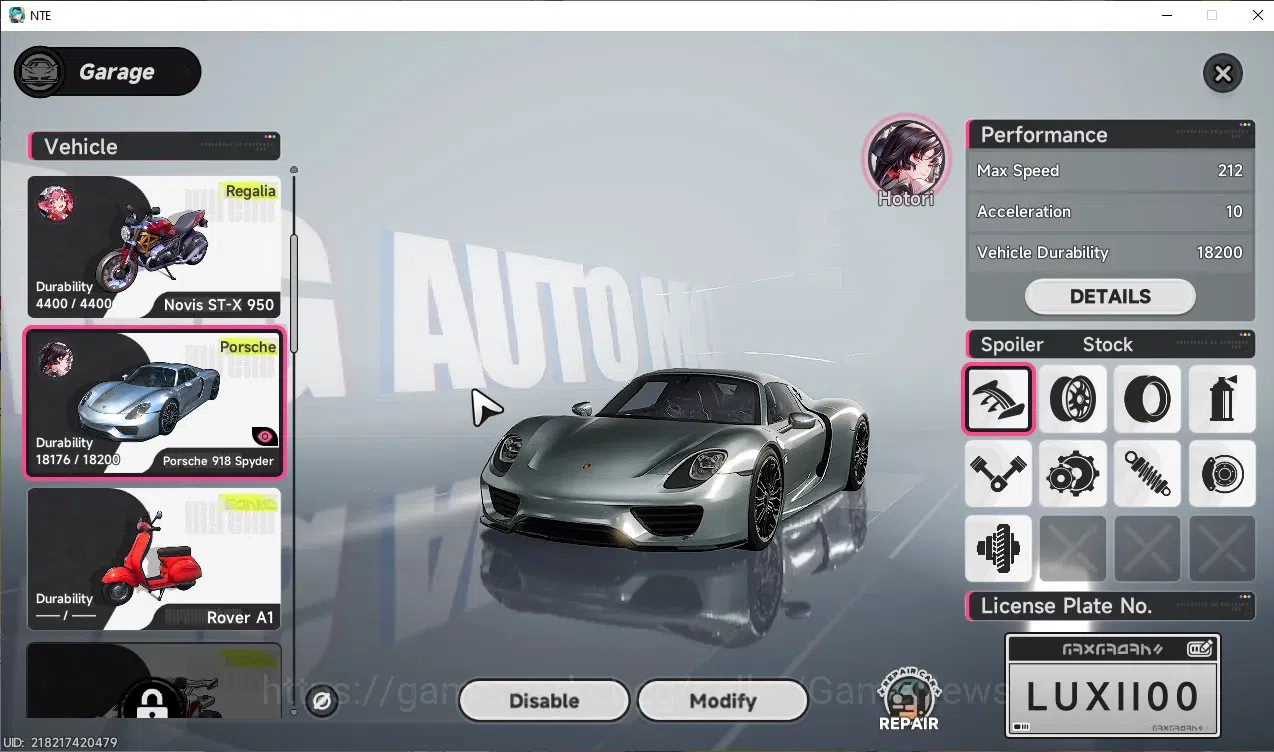Viewport: 1274px width, 752px height.
Task: Select the suspension spring modification slot
Action: 1147,473
